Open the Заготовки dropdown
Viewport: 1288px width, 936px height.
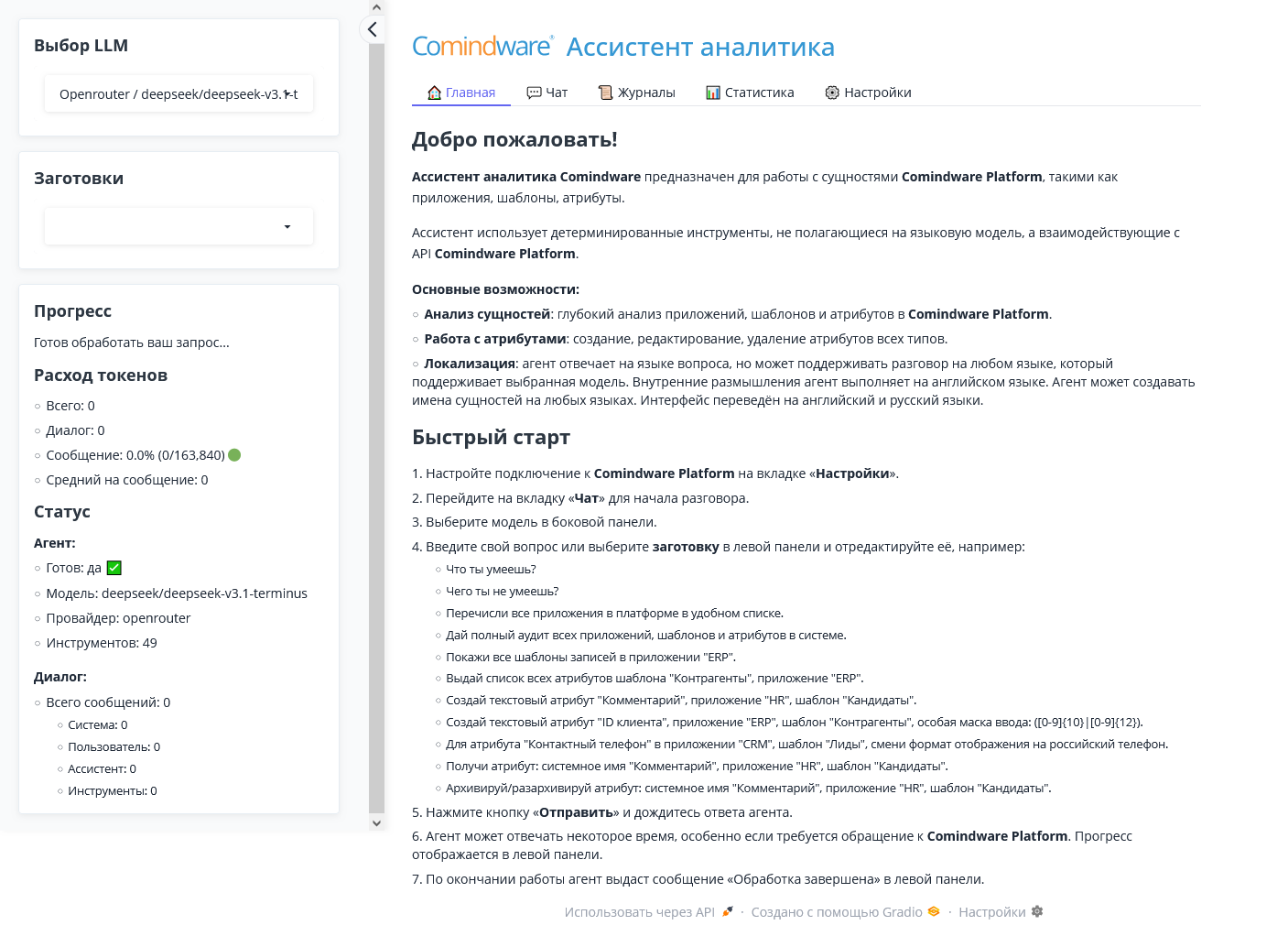click(179, 225)
